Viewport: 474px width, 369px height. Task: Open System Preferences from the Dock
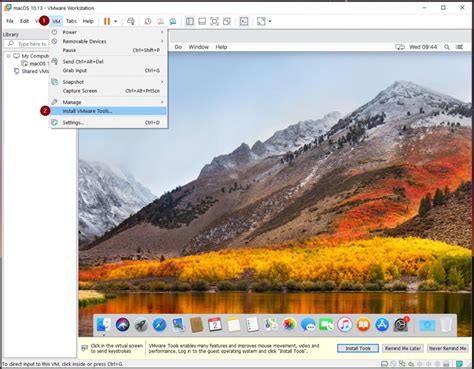coord(401,324)
